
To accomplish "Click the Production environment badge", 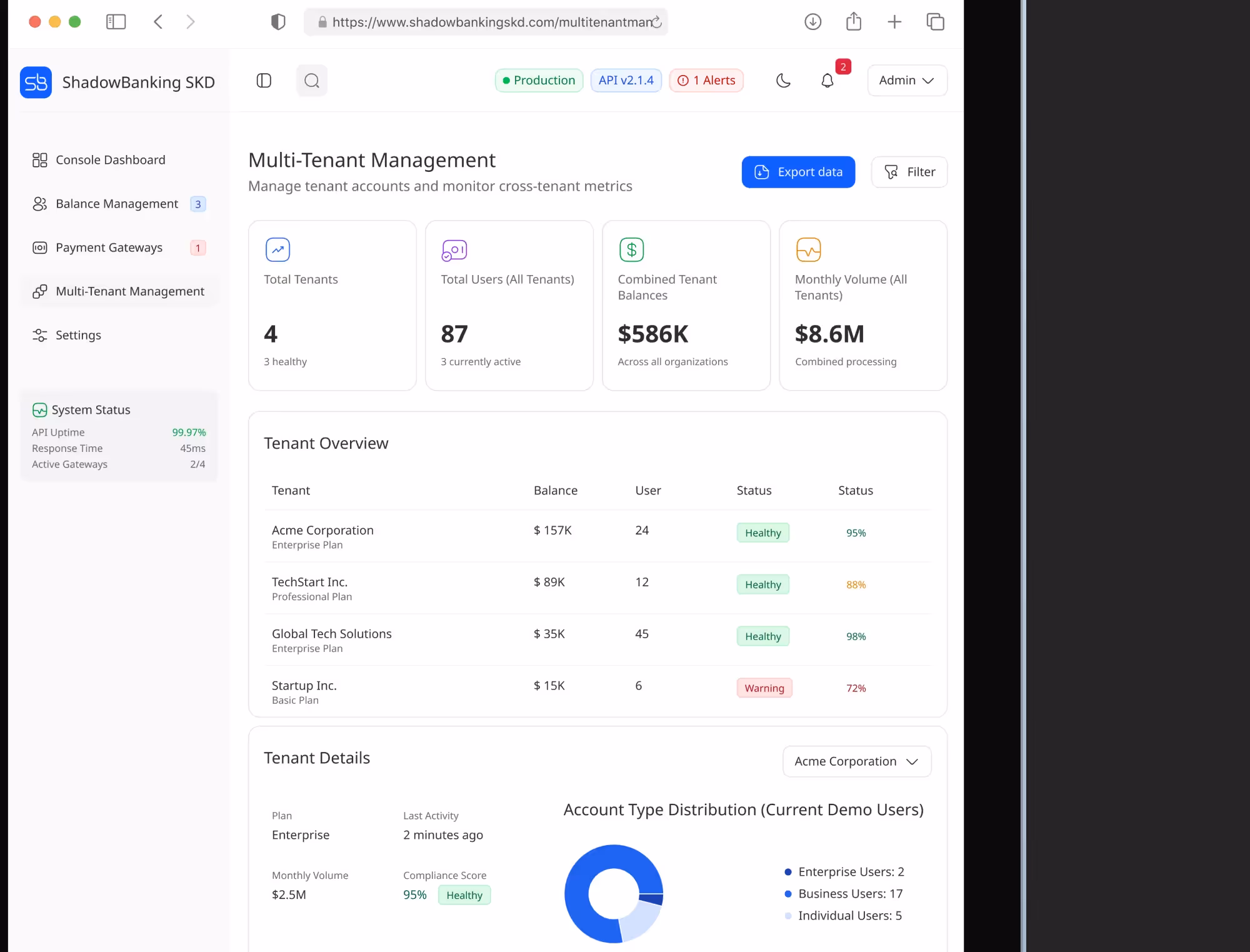I will [x=539, y=81].
